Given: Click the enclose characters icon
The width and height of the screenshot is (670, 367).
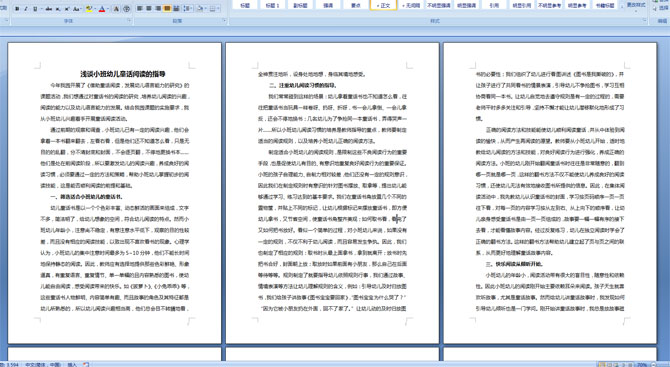Looking at the screenshot, I should pos(126,9).
